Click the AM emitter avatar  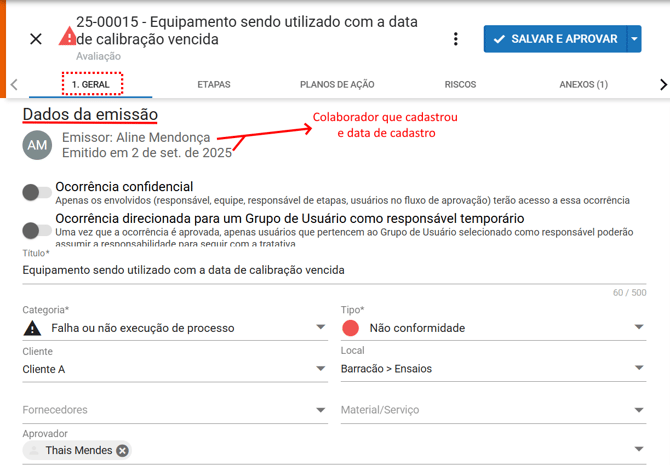point(37,145)
